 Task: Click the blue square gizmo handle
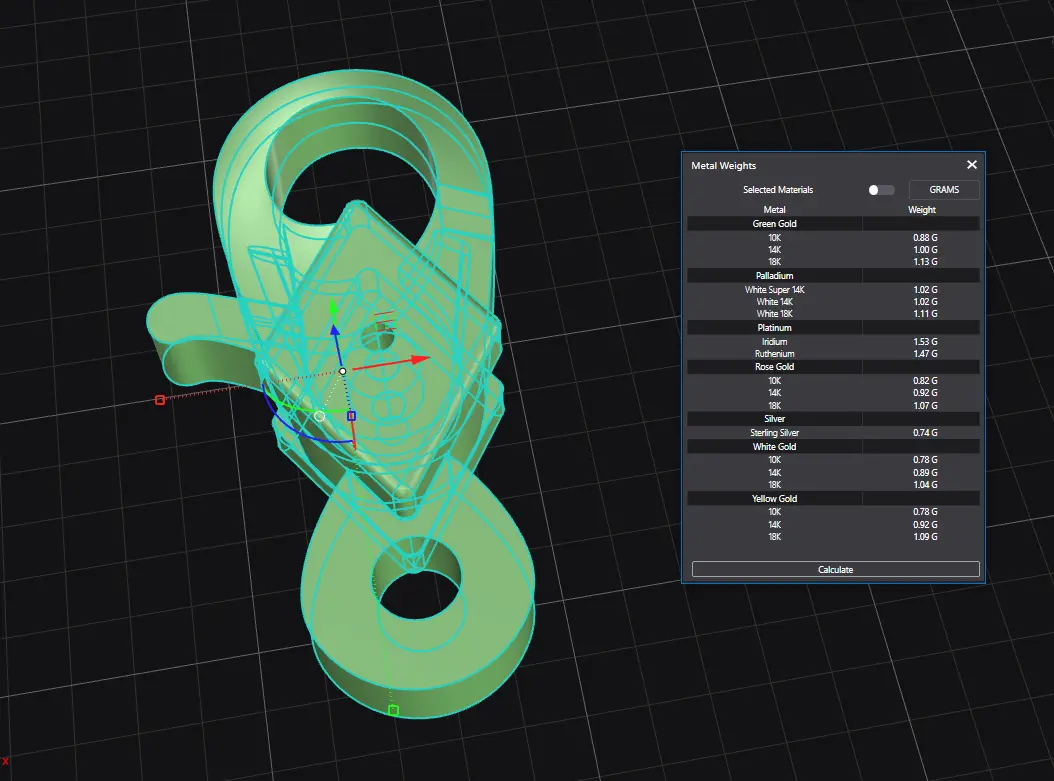(351, 415)
